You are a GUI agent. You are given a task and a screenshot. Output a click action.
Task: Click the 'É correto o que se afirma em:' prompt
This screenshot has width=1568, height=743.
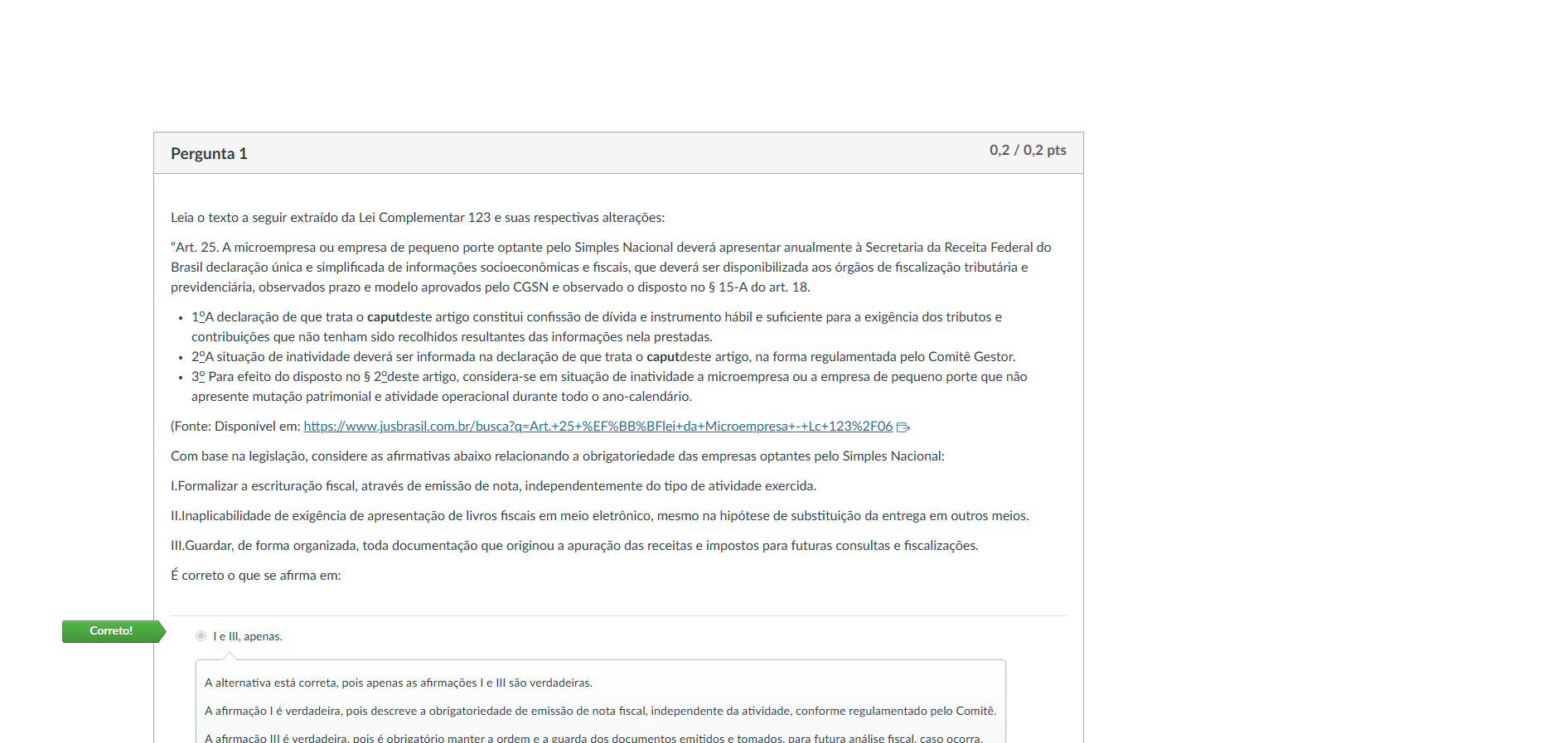[x=256, y=576]
